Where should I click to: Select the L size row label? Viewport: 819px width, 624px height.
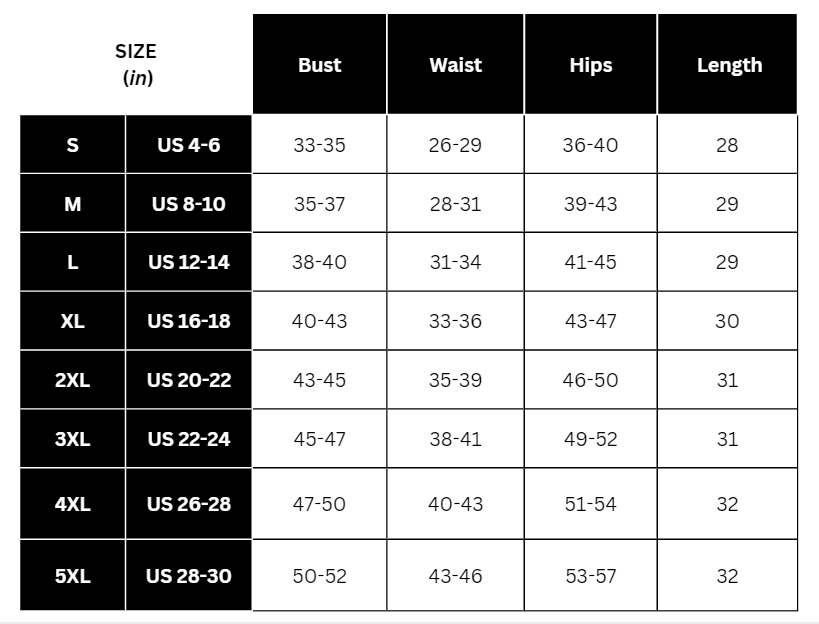[x=73, y=262]
